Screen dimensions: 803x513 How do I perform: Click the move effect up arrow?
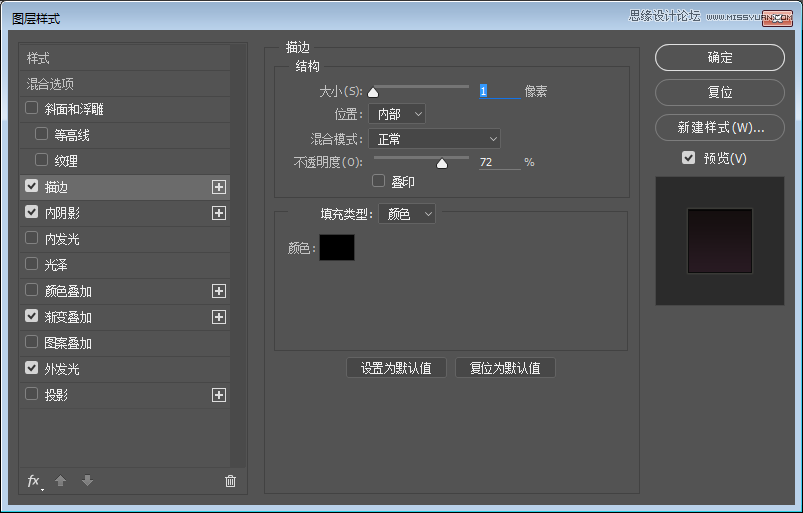pos(60,481)
